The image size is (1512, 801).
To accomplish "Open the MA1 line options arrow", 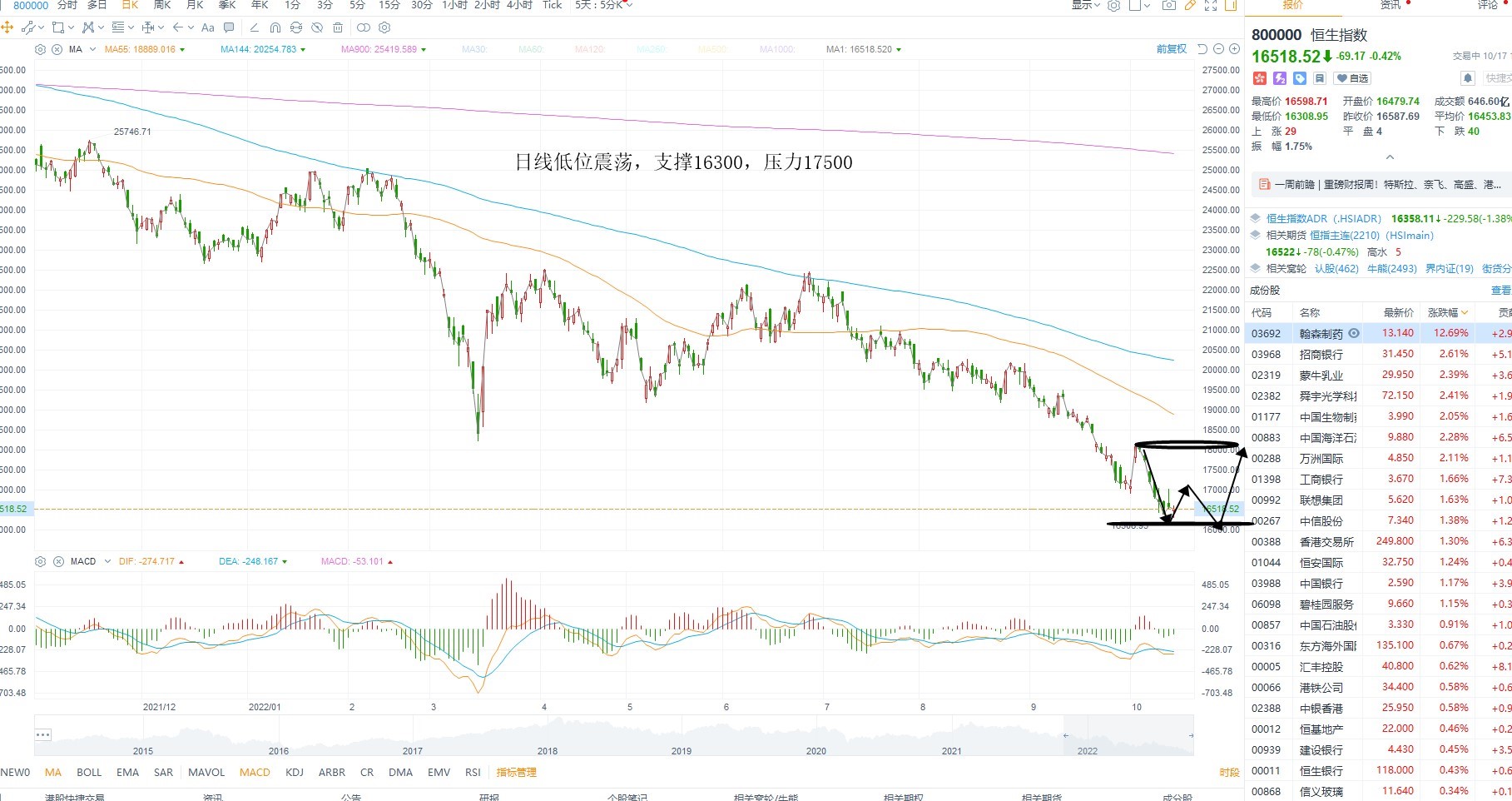I will point(899,50).
